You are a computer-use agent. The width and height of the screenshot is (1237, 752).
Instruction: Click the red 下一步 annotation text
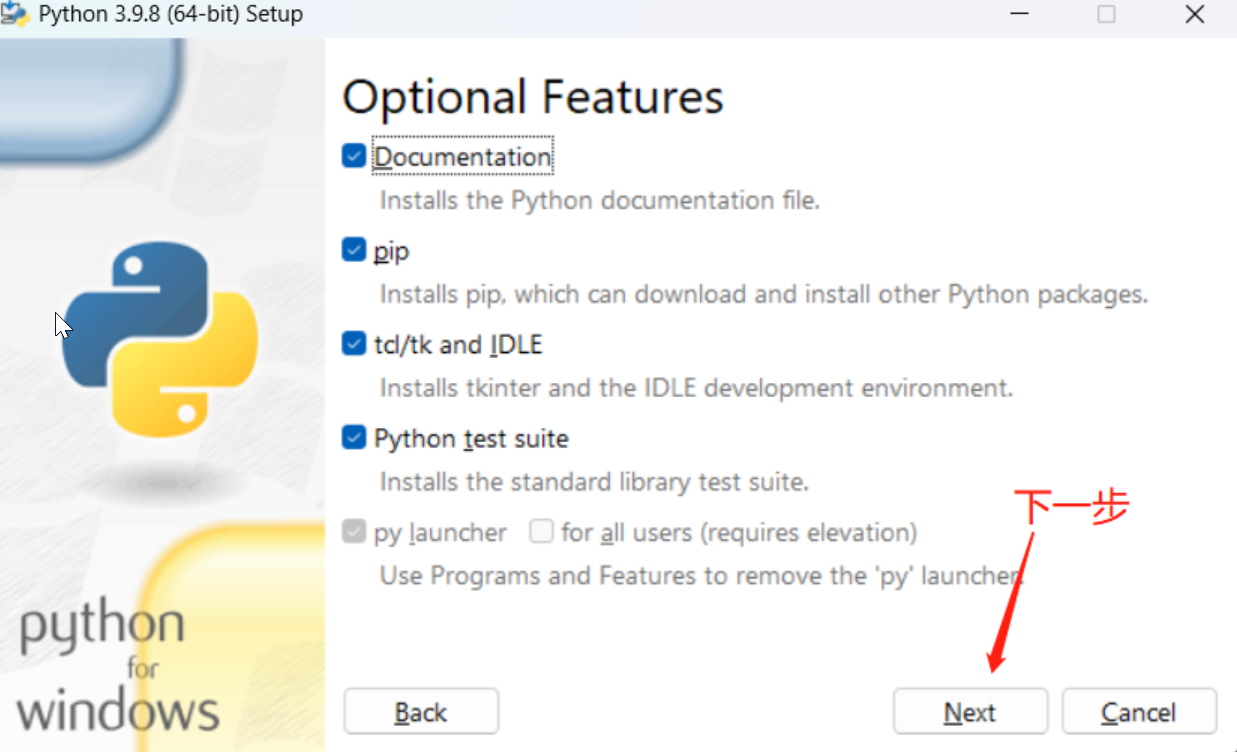point(1071,507)
